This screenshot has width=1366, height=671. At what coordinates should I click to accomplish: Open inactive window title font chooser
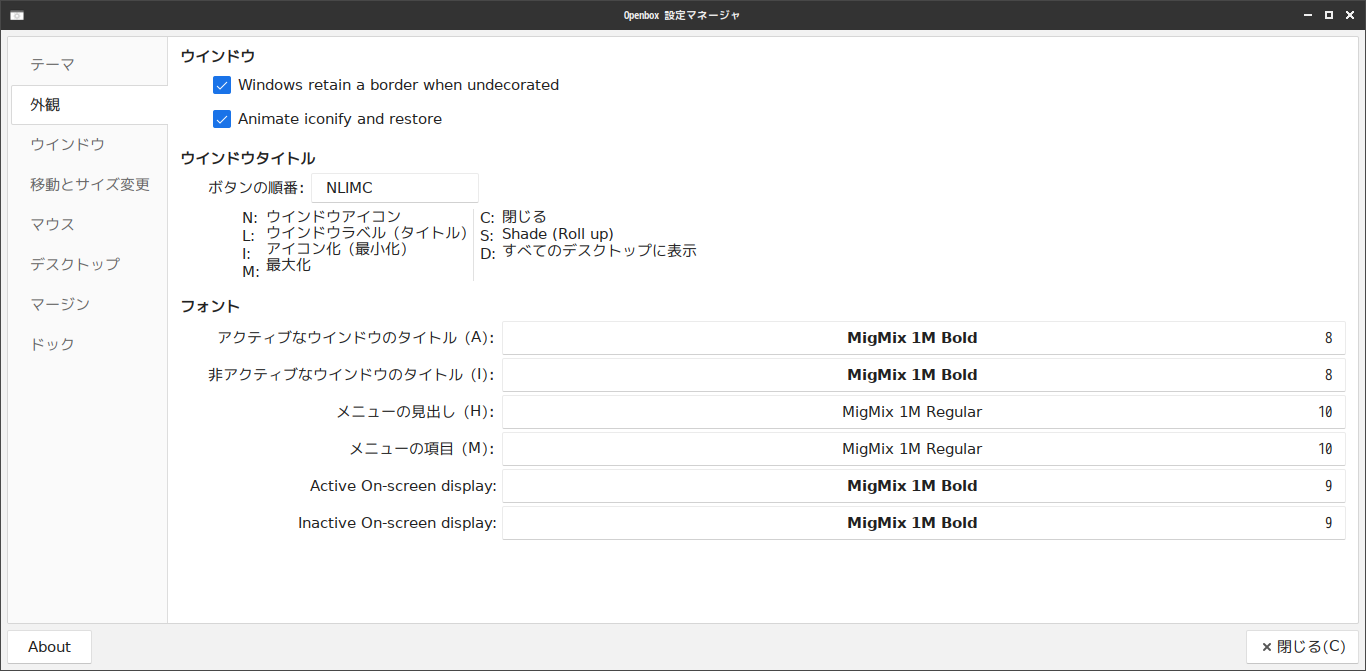923,375
